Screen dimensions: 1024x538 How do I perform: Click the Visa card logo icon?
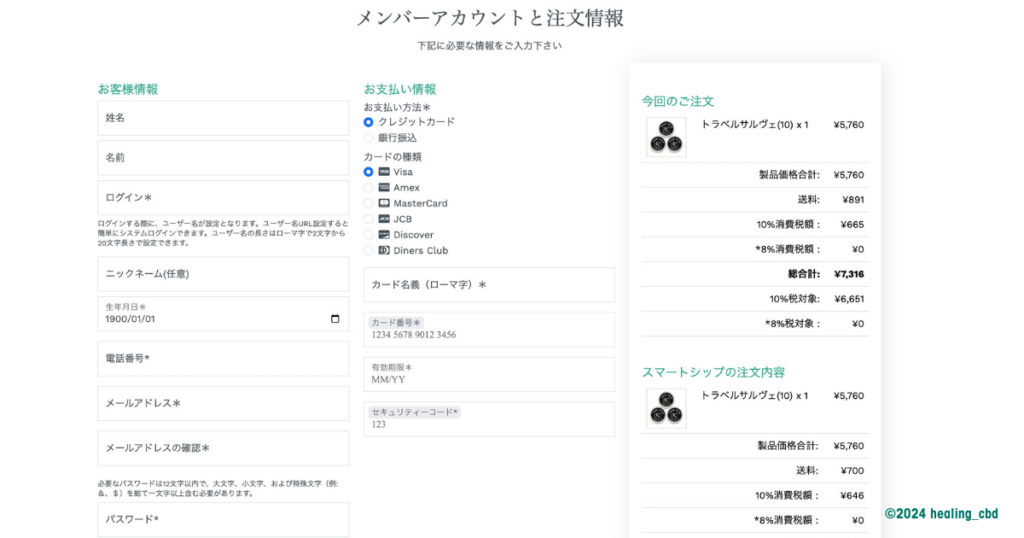click(x=384, y=172)
